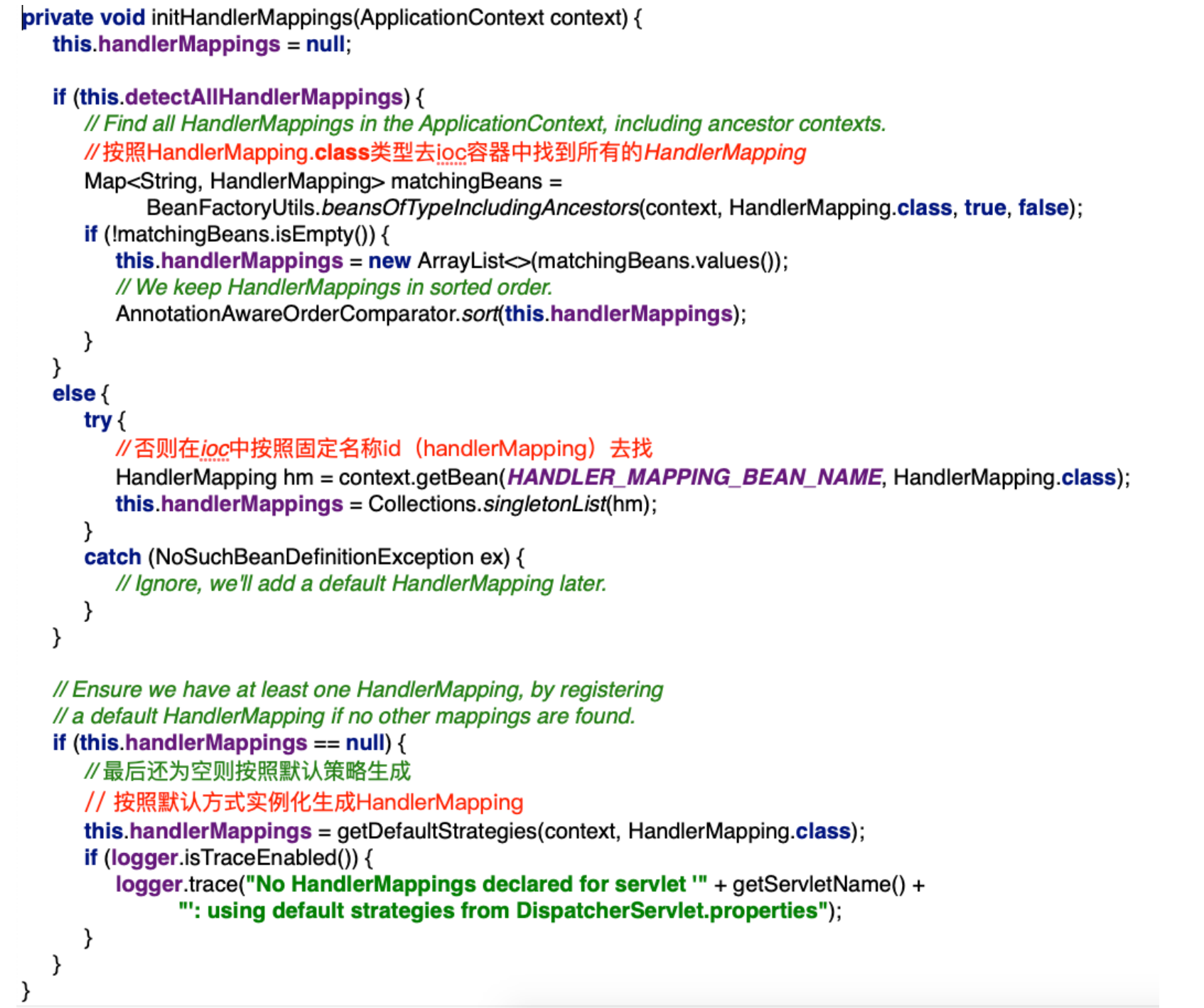Click comment 'Ignore, we'll add a default HandlerMapping later'
The width and height of the screenshot is (1204, 1008).
point(361,584)
